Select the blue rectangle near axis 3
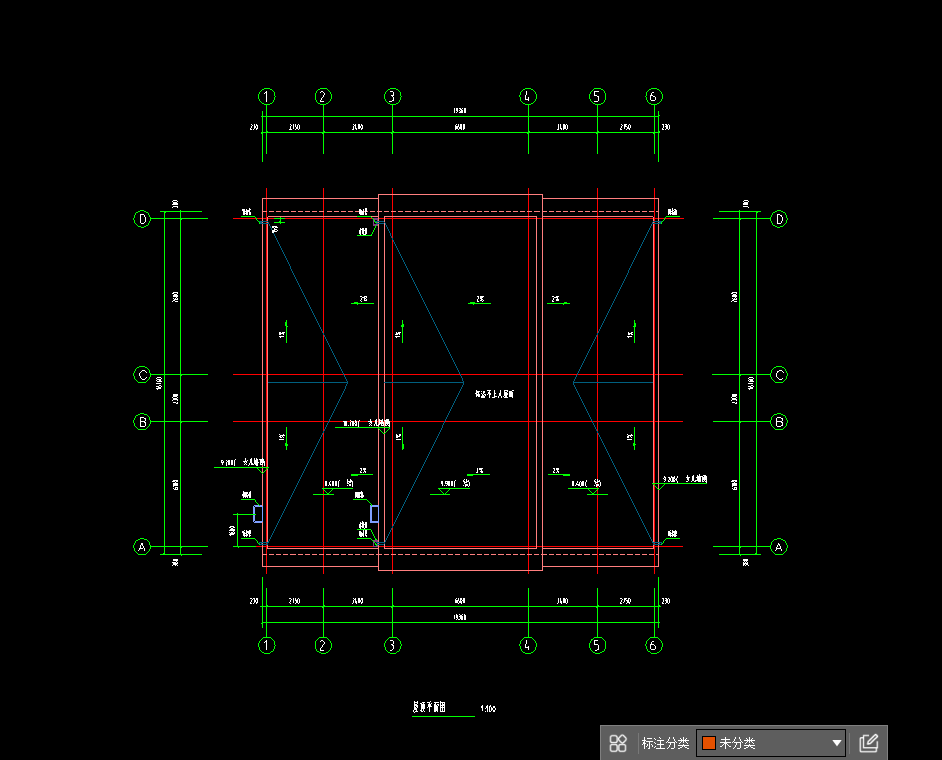Screen dimensions: 942x760 click(374, 514)
